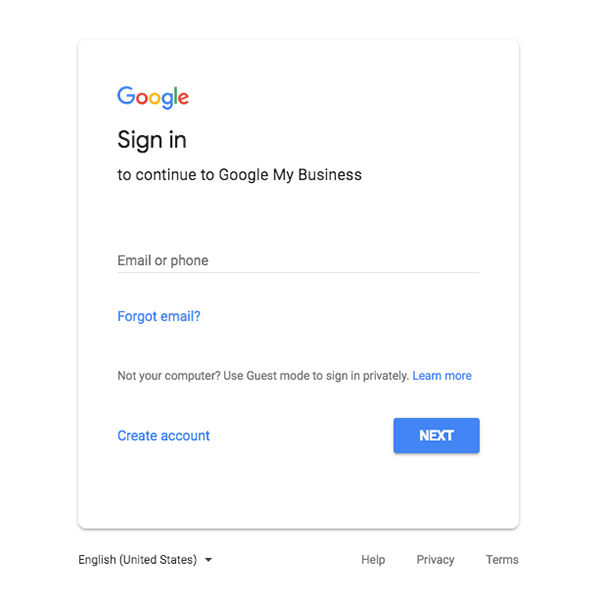This screenshot has width=600, height=600.
Task: Click the 'Not your computer?' guest mode text
Action: coord(160,376)
